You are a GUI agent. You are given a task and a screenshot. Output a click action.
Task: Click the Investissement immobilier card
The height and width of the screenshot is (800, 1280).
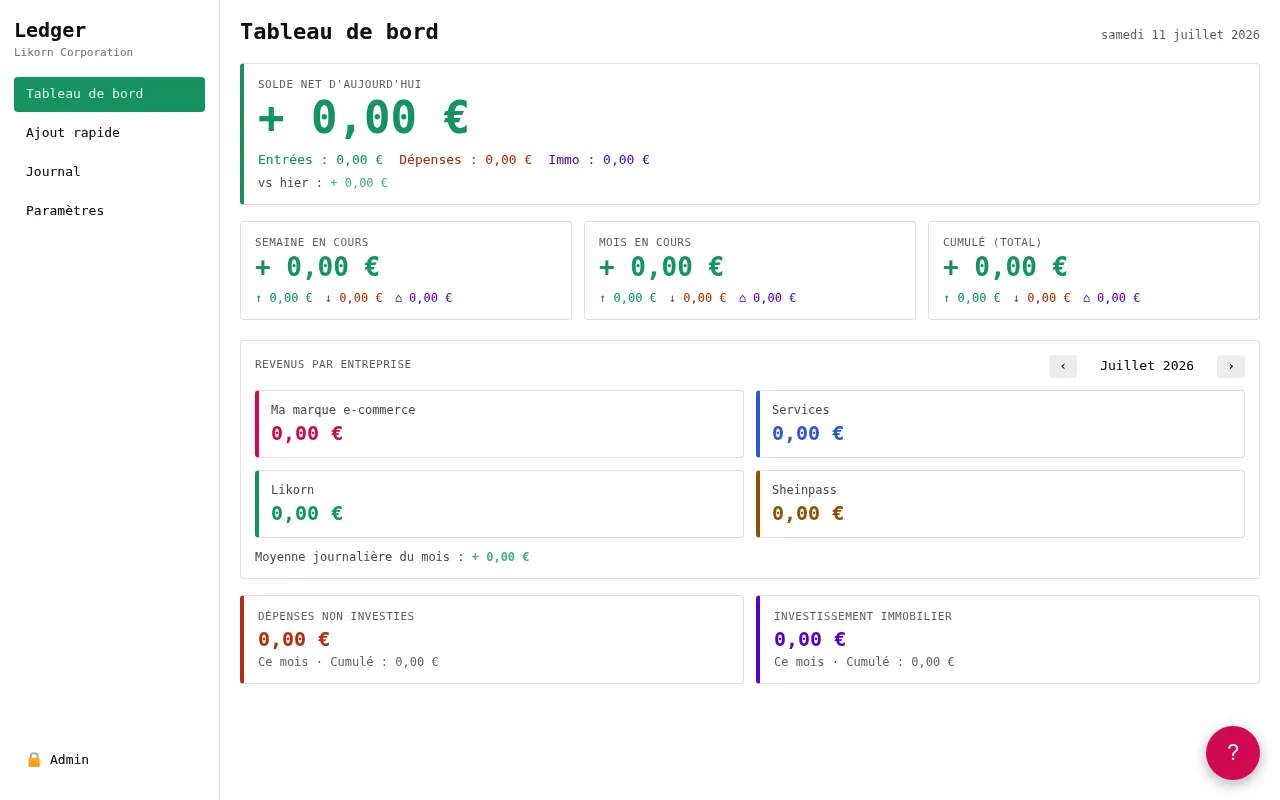click(1008, 640)
